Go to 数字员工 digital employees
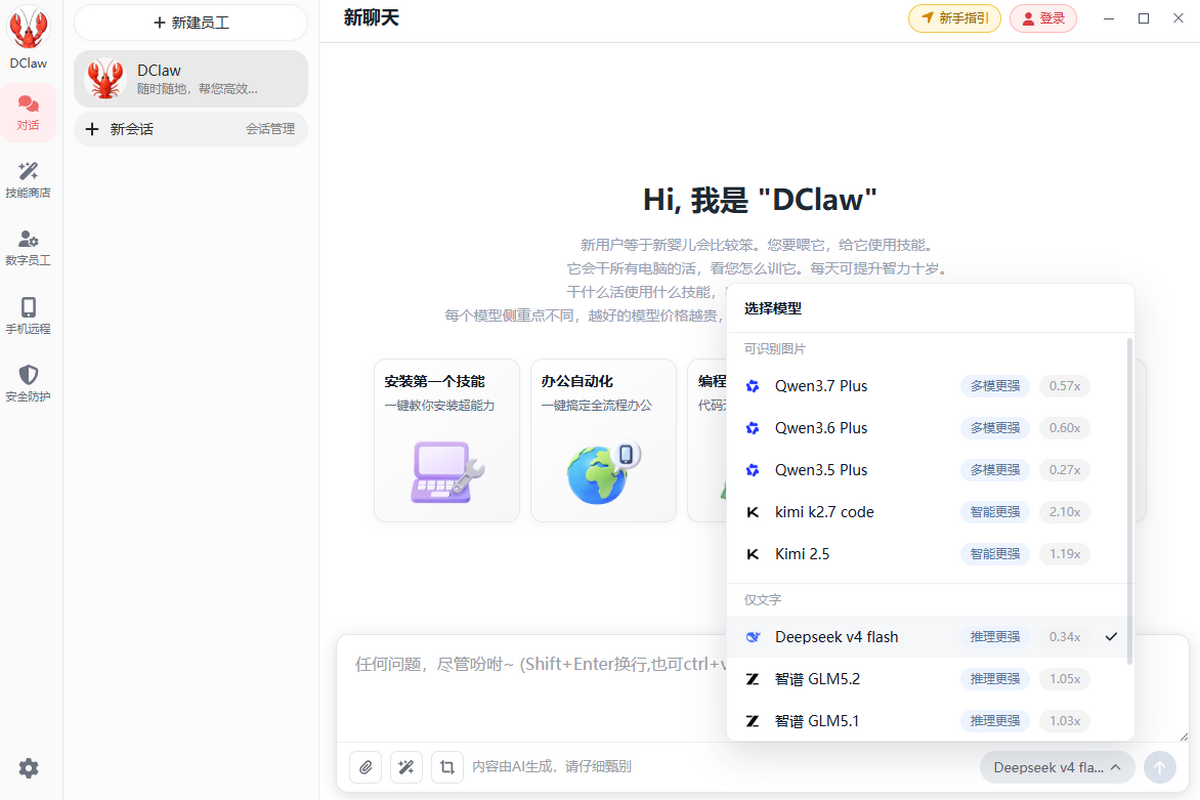The height and width of the screenshot is (800, 1200). tap(28, 248)
